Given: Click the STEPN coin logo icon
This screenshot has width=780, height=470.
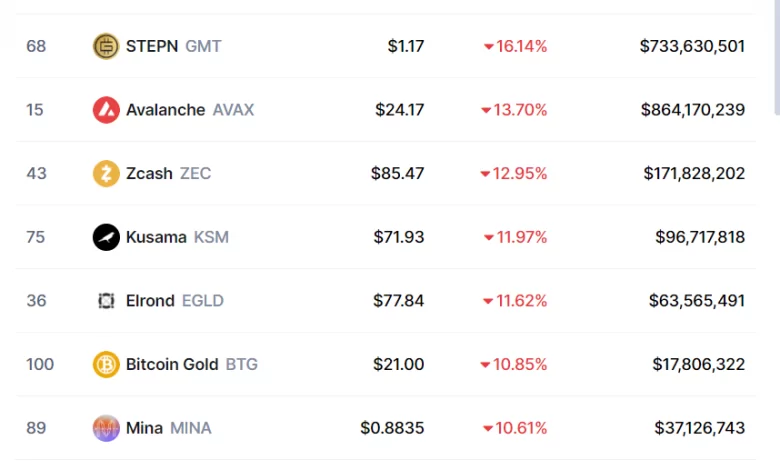Looking at the screenshot, I should click(x=106, y=46).
